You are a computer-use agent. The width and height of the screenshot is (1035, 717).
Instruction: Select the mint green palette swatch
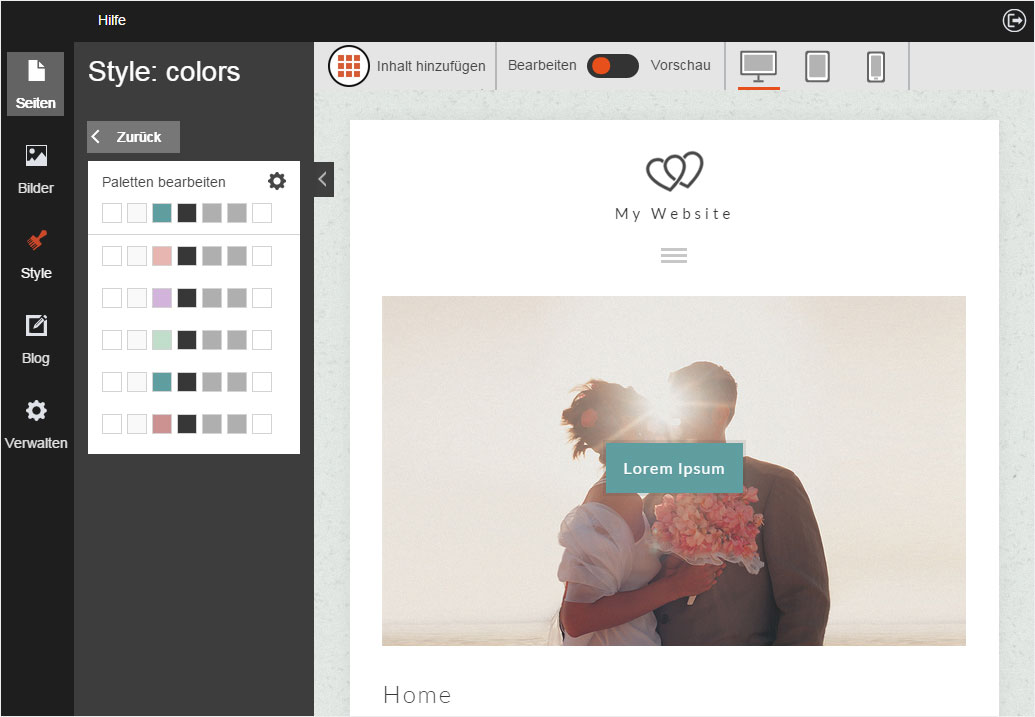pos(162,340)
